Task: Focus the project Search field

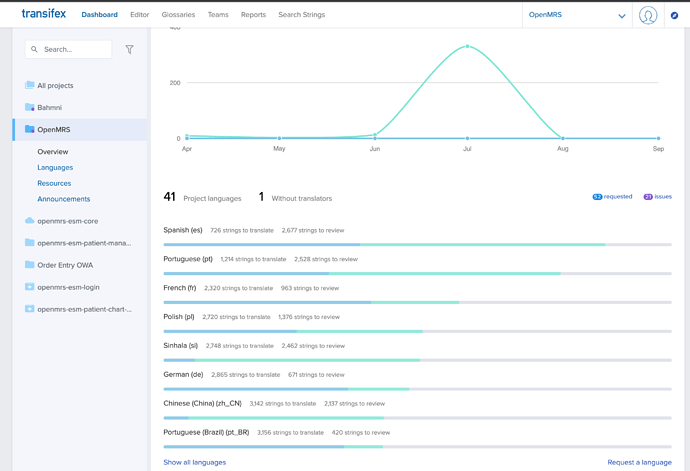Action: pyautogui.click(x=69, y=49)
